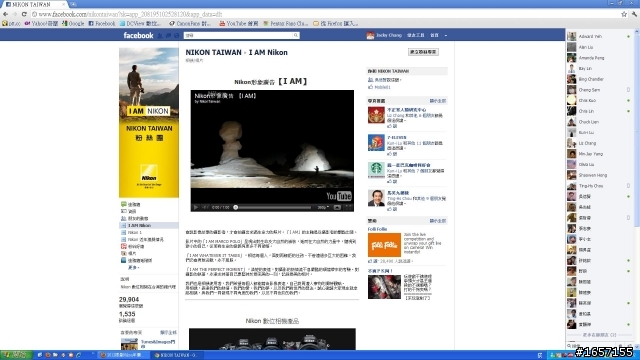
Task: Open the Info item in left sidebar
Action: (129, 211)
